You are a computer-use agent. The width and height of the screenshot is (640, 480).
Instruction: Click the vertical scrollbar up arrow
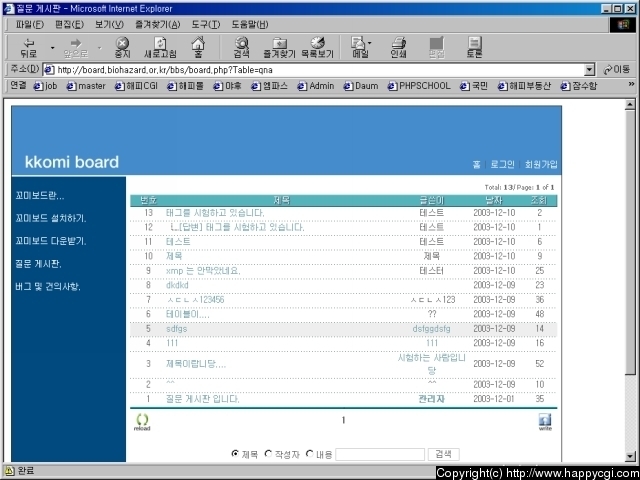(630, 105)
